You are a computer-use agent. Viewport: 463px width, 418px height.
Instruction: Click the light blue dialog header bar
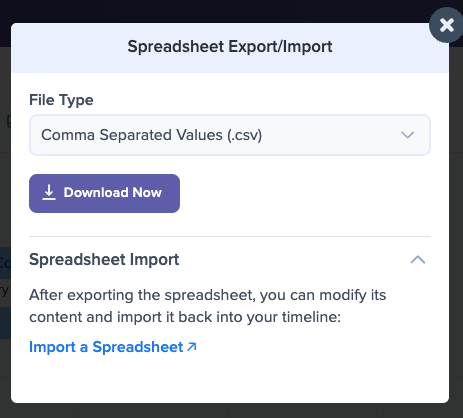pyautogui.click(x=230, y=48)
